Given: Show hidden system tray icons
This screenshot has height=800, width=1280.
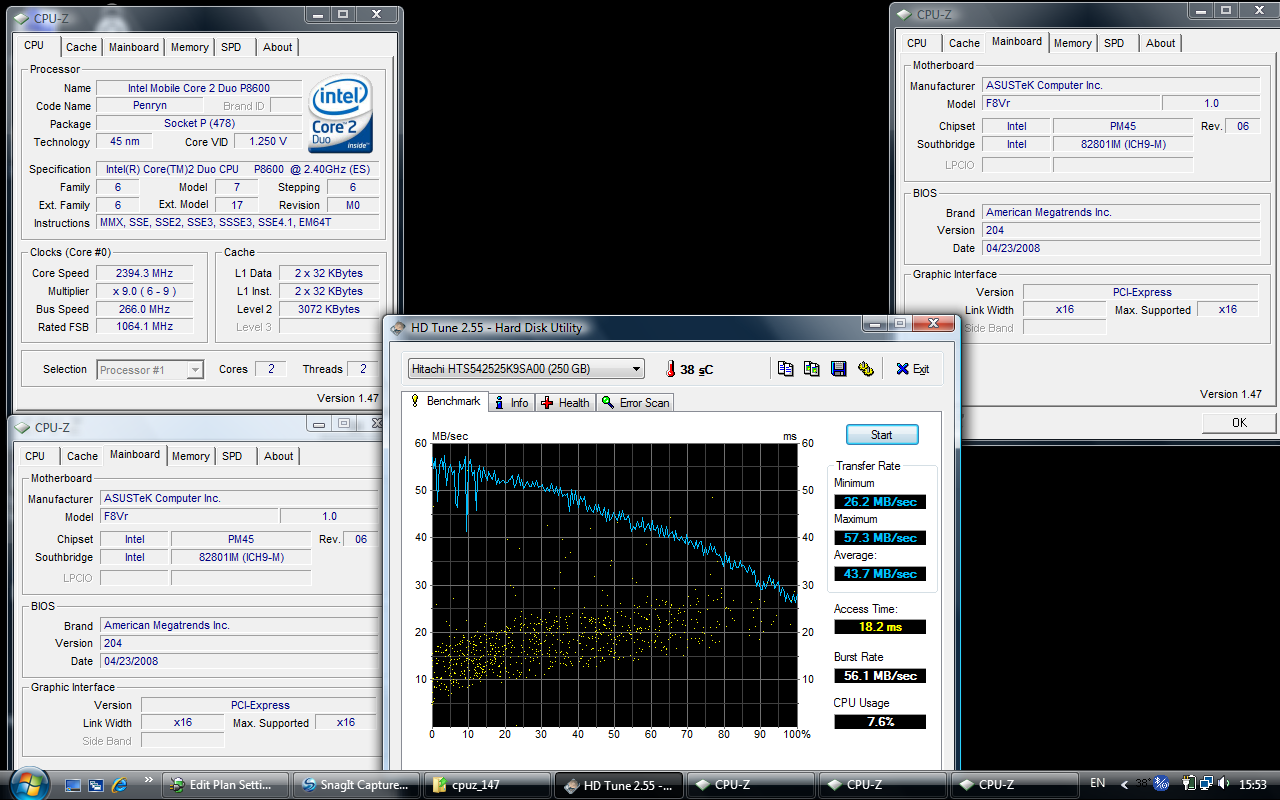Looking at the screenshot, I should pyautogui.click(x=1125, y=785).
